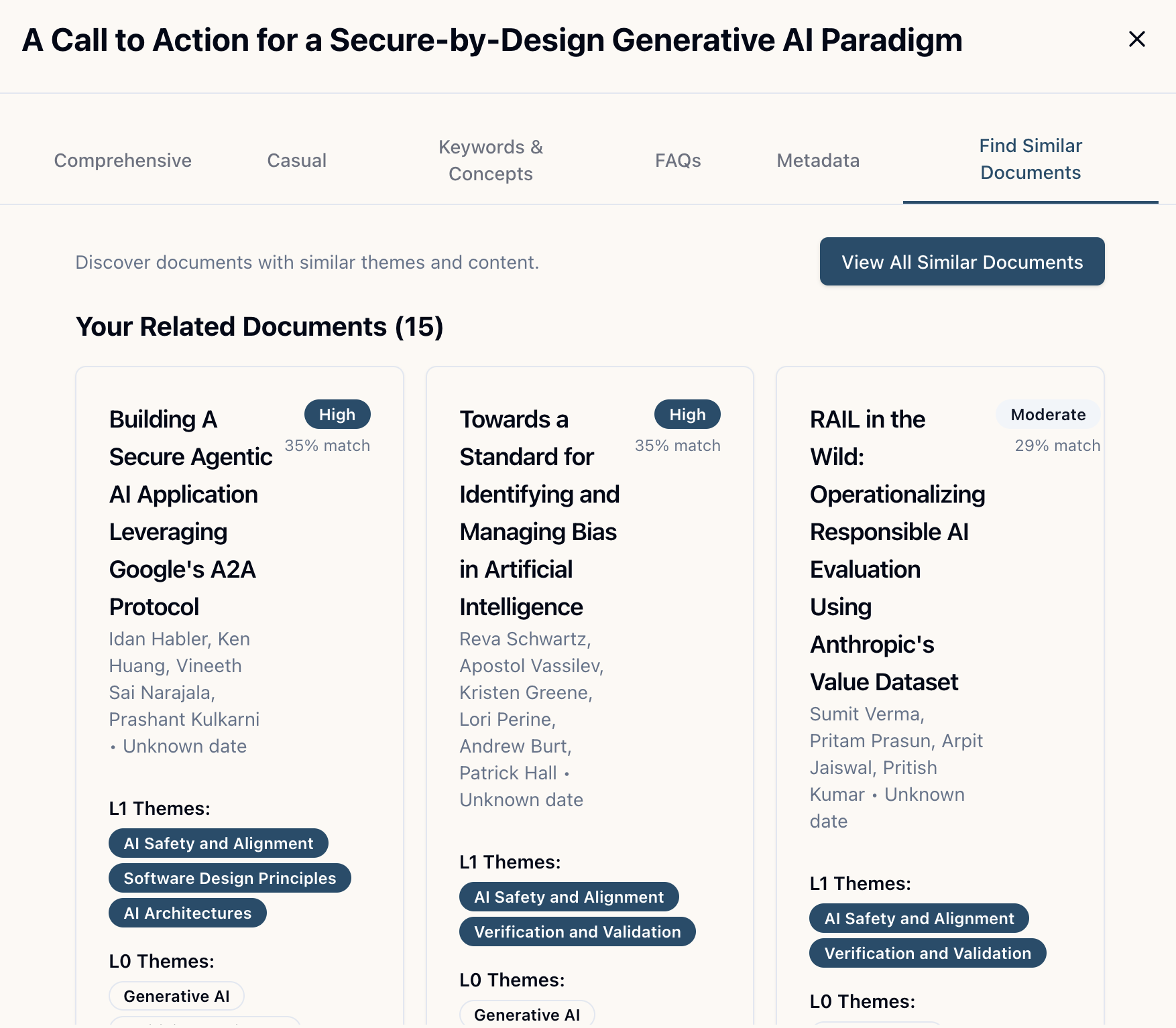Image resolution: width=1176 pixels, height=1028 pixels.
Task: Click the Moderate match badge
Action: (1047, 414)
